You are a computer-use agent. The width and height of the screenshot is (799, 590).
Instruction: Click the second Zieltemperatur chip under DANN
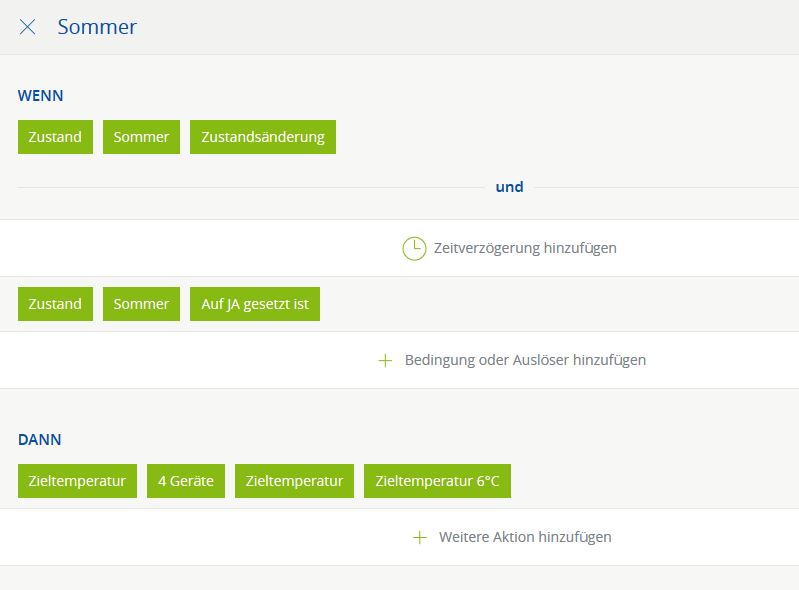[295, 481]
